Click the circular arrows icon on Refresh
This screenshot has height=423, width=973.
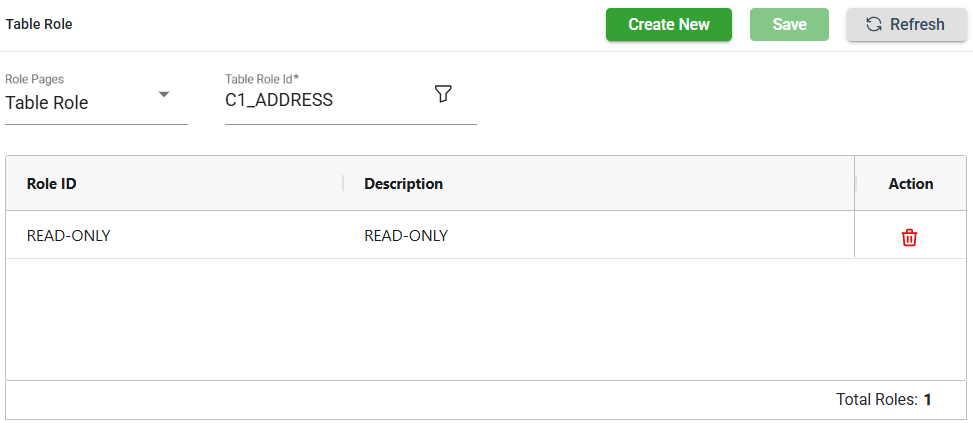click(x=874, y=25)
